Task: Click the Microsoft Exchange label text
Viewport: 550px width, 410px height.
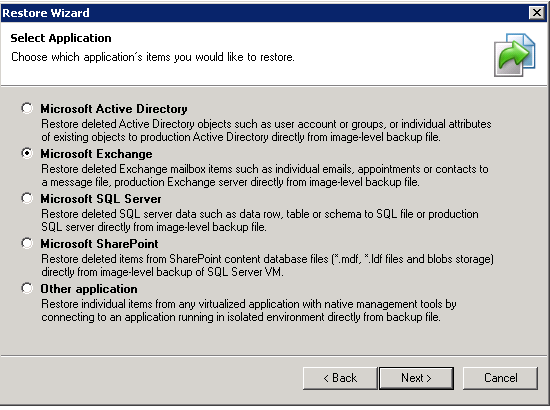Action: click(96, 154)
